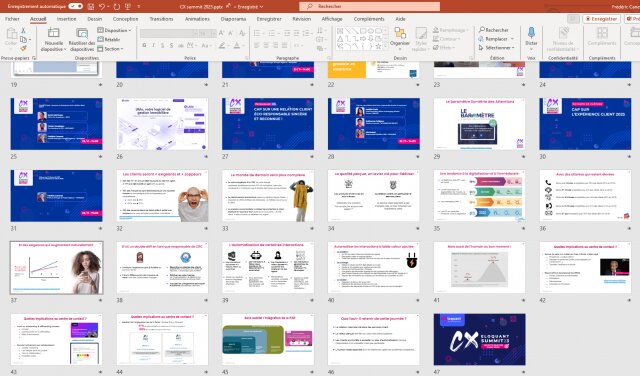640x376 pixels.
Task: Click the animation star icon under slide 46
Action: 418,372
